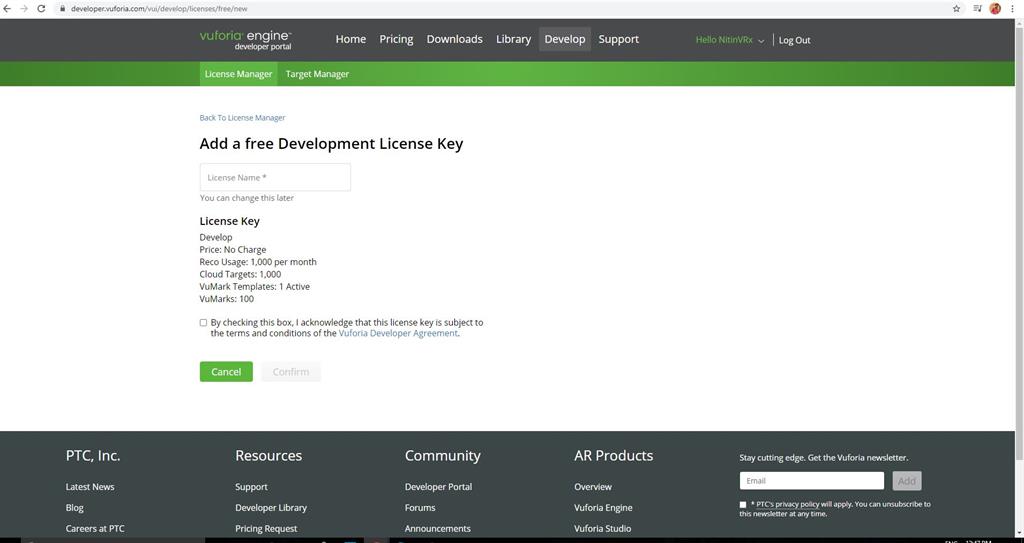The width and height of the screenshot is (1024, 543).
Task: Open Forums footer link
Action: (420, 508)
